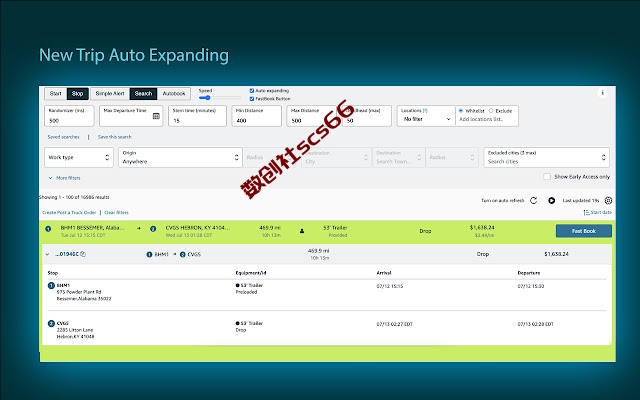
Task: Click the $1,638.24 price in green row
Action: pyautogui.click(x=482, y=227)
